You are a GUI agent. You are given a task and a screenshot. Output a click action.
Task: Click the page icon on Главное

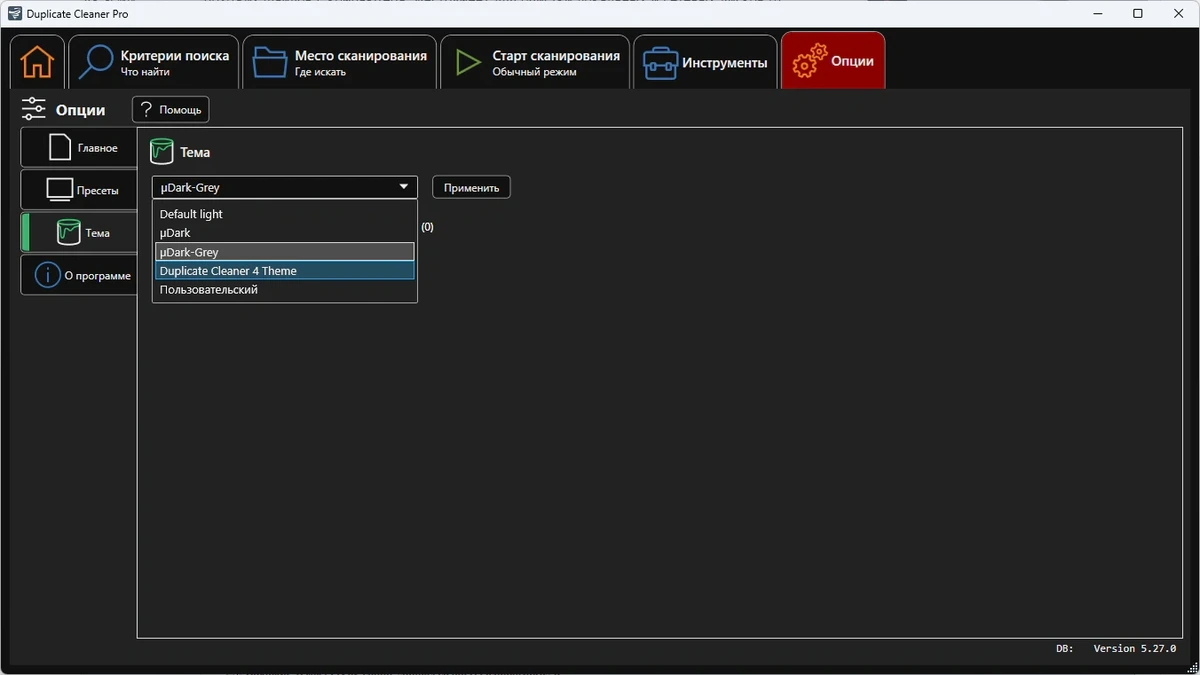(61, 148)
